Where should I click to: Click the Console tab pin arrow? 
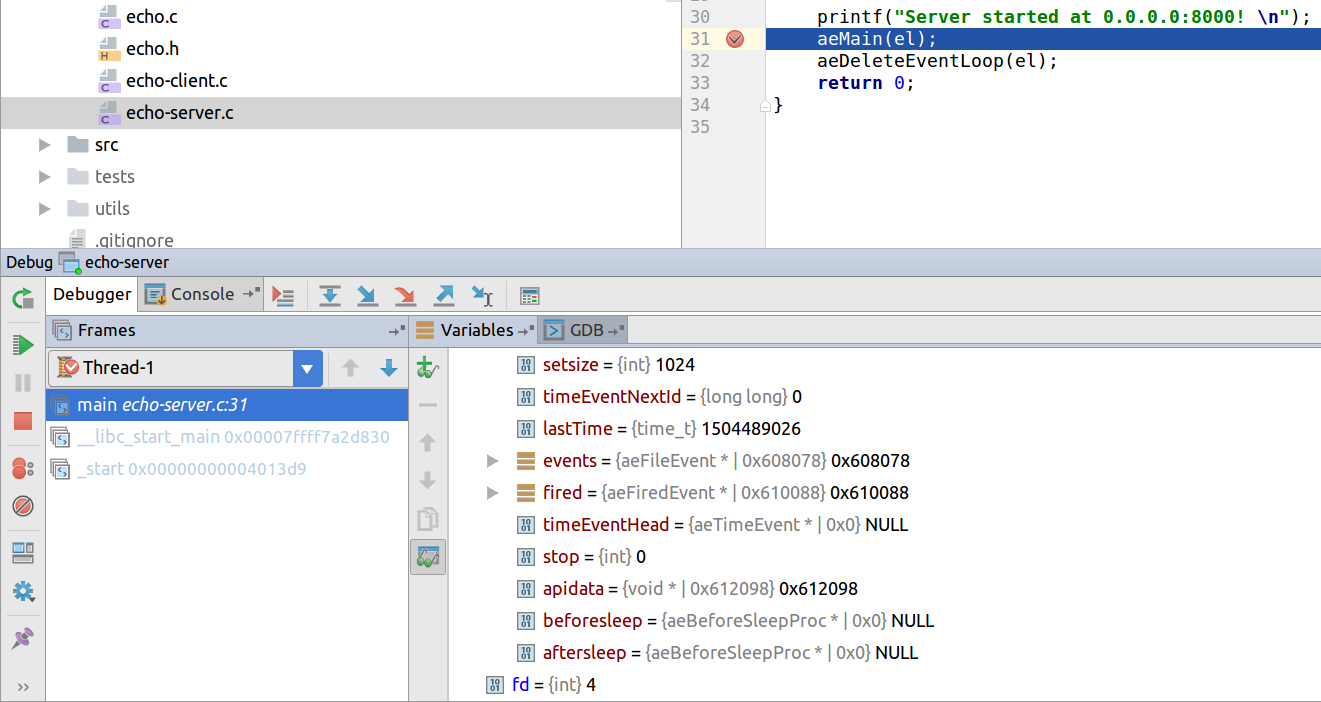tap(252, 294)
